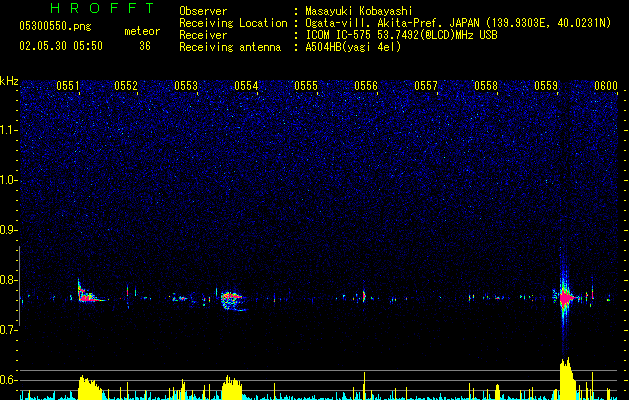This screenshot has height=400, width=629.
Task: Select the file name 05300550.png
Action: pyautogui.click(x=55, y=26)
